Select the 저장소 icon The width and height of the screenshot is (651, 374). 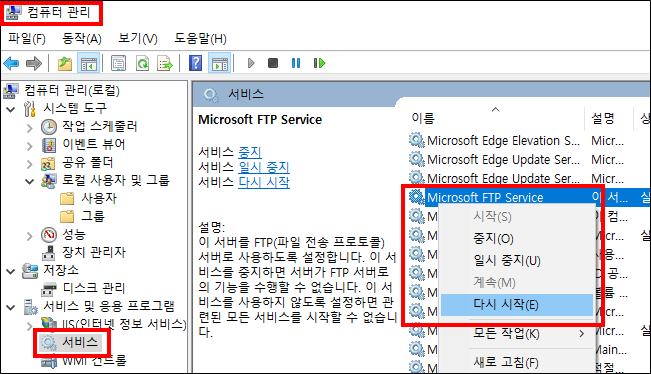(x=30, y=270)
